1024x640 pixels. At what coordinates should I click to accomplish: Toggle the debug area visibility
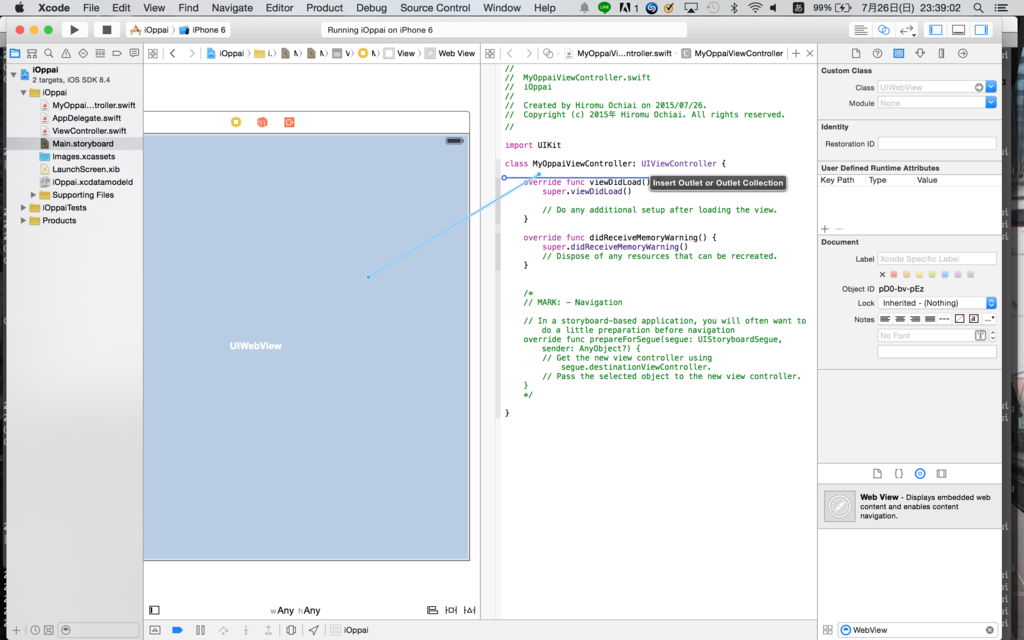958,30
